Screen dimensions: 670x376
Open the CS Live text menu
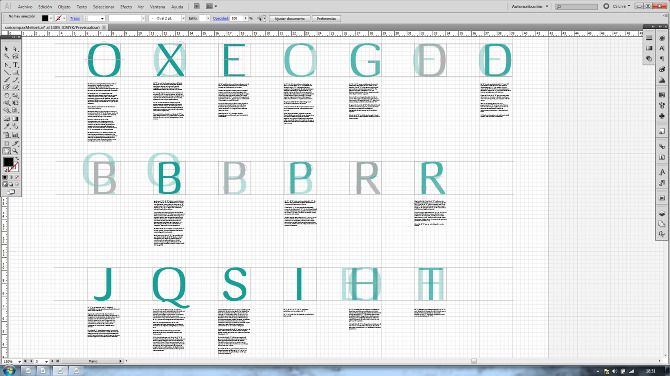(621, 6)
